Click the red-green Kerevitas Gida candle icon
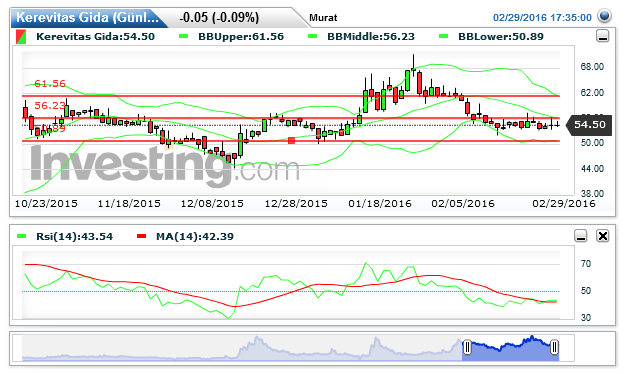The width and height of the screenshot is (626, 374). [x=21, y=37]
